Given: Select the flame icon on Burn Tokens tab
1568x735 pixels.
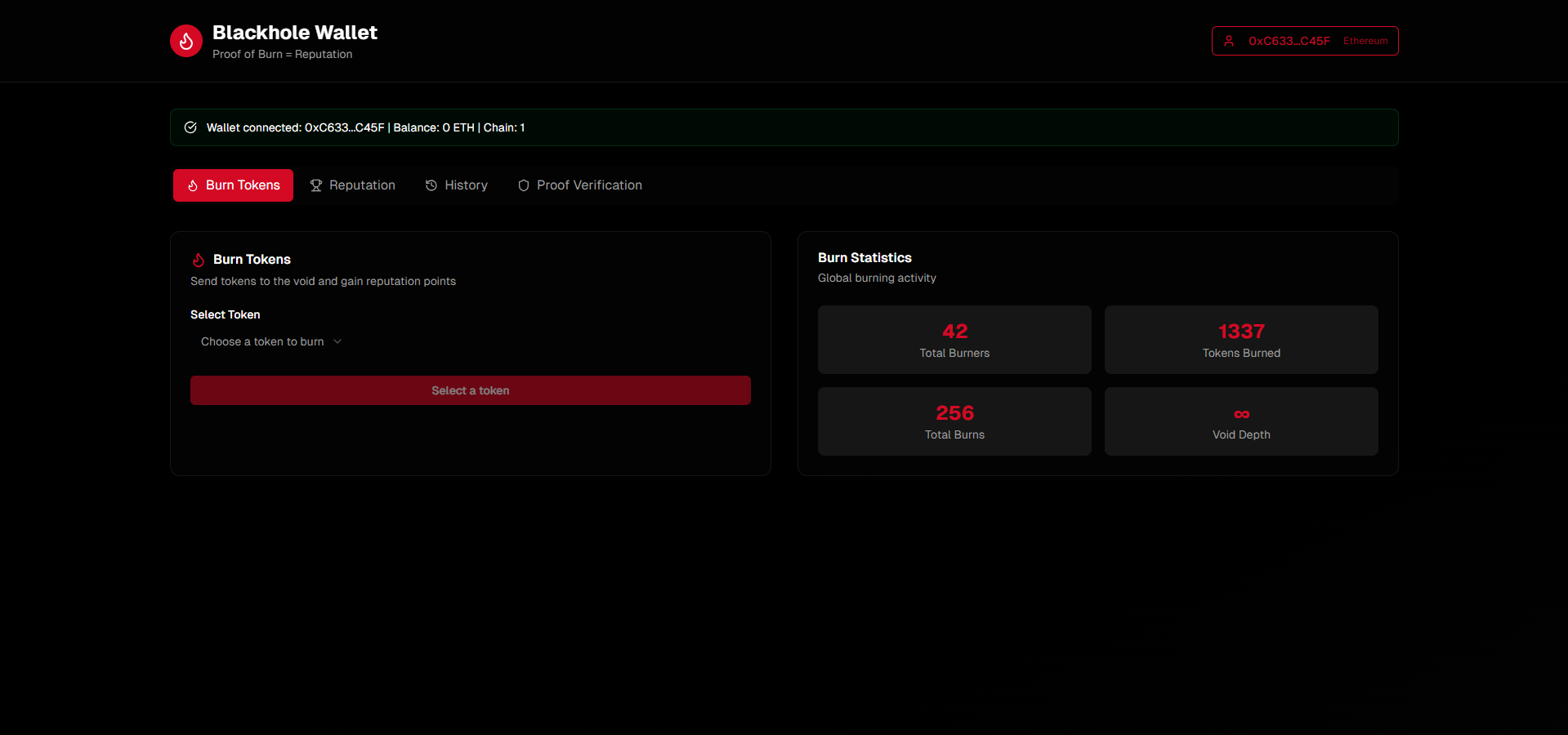Looking at the screenshot, I should [x=192, y=185].
